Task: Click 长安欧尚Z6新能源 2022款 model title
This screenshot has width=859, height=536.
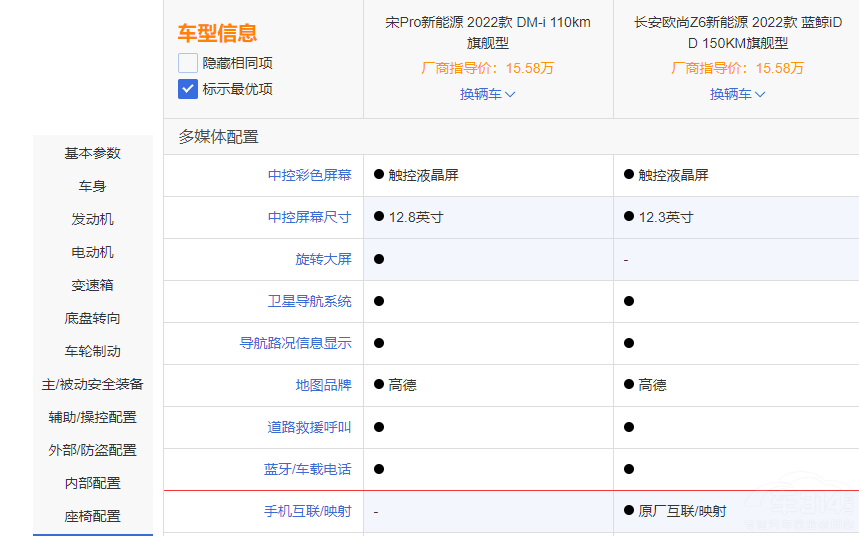Action: coord(737,32)
